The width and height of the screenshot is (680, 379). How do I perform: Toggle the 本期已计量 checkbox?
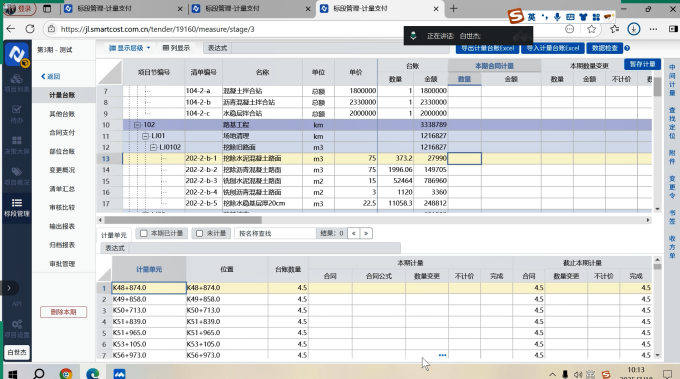144,233
